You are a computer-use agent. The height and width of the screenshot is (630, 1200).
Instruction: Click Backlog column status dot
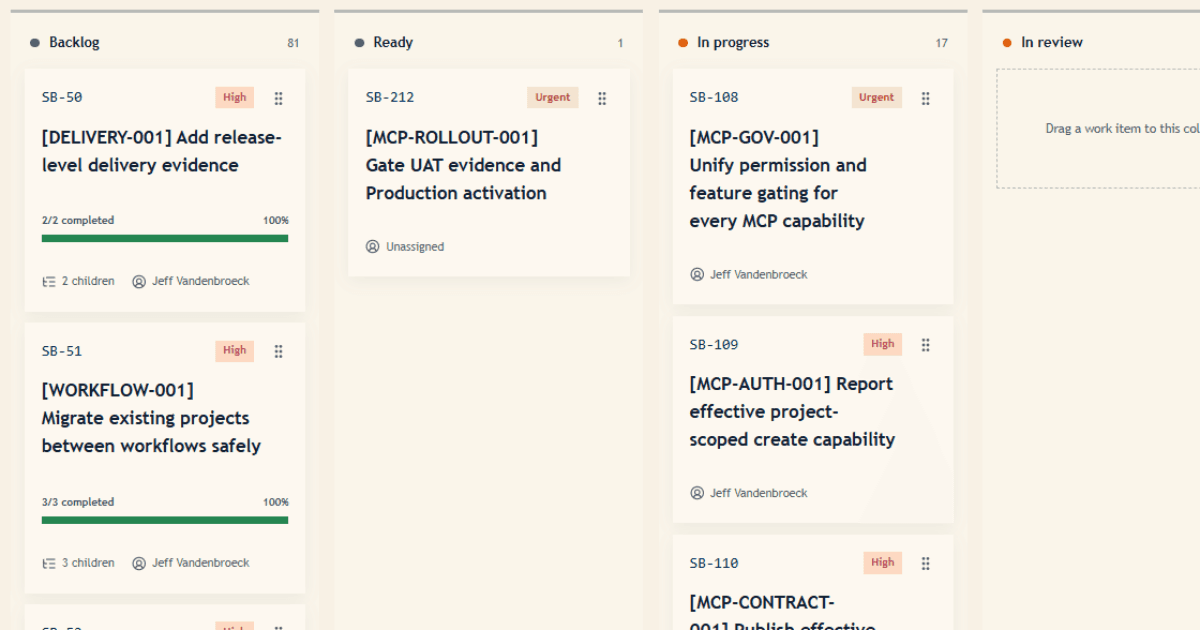(35, 43)
